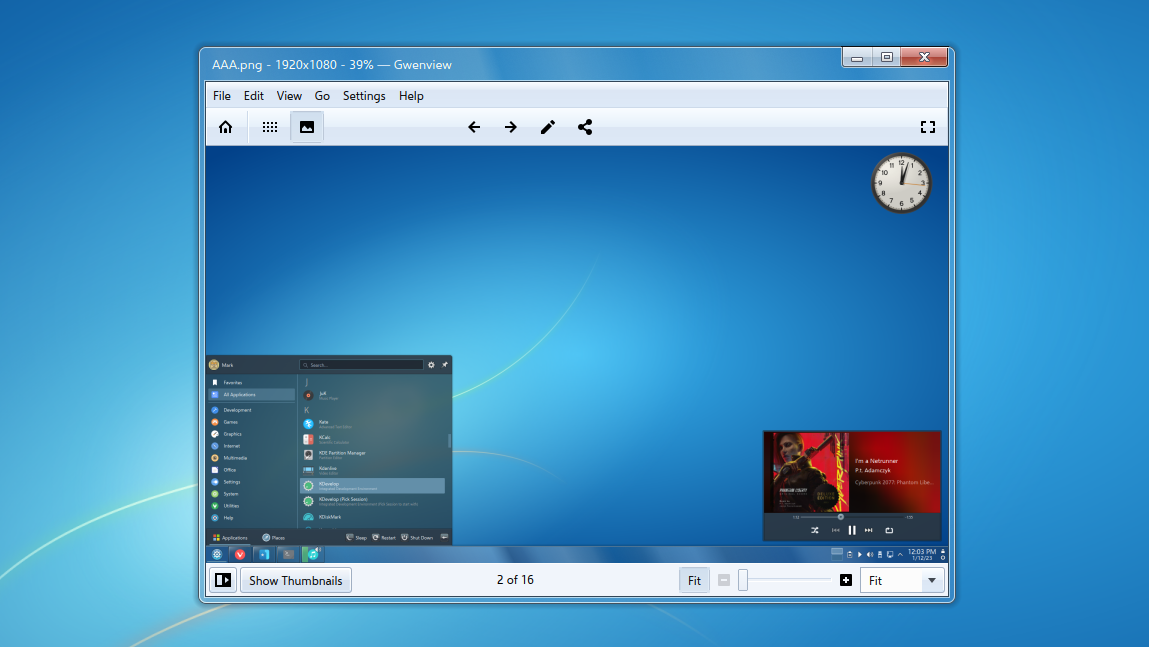Click the zoom slider handle
Viewport: 1149px width, 647px height.
click(x=742, y=580)
